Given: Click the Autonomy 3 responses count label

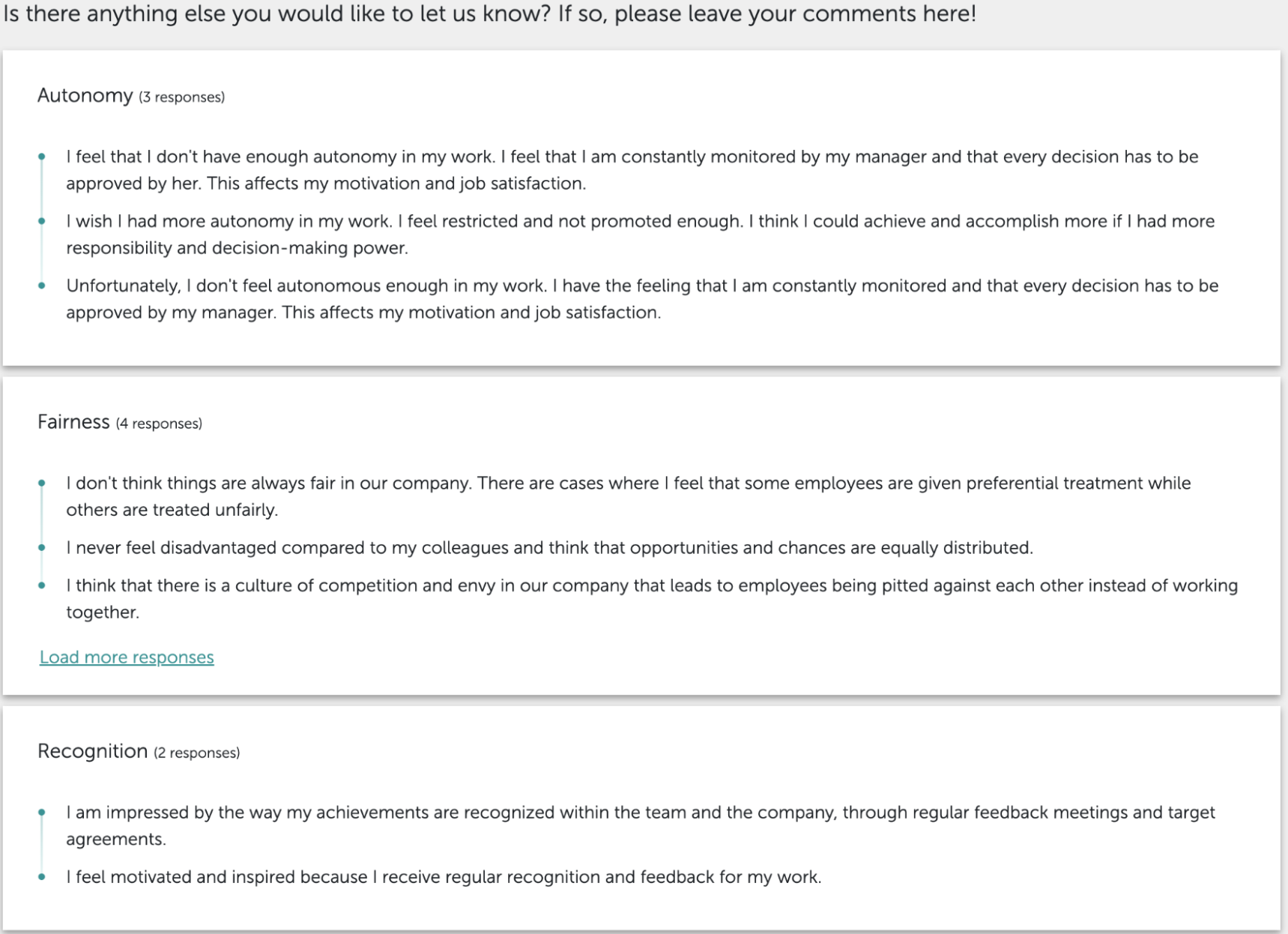Looking at the screenshot, I should pyautogui.click(x=181, y=97).
